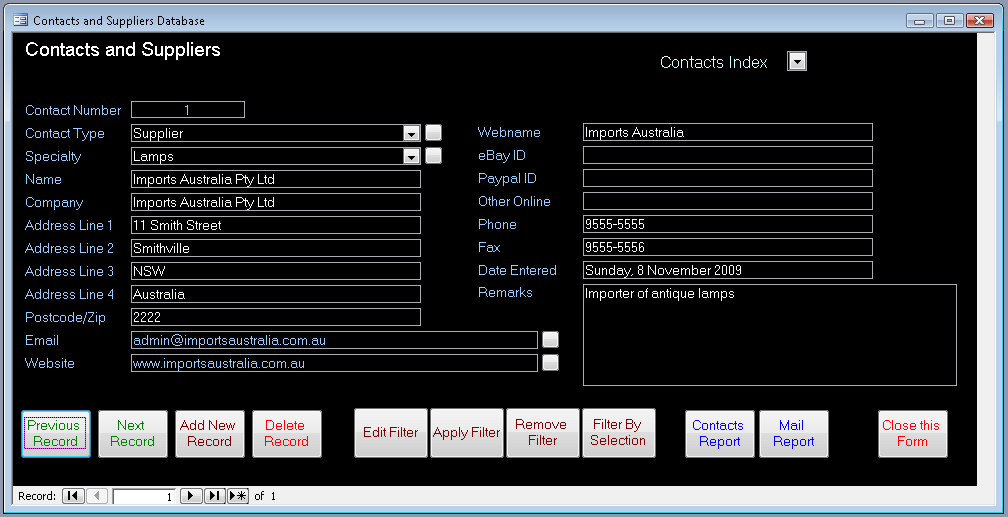Click the record number box in navigator
The image size is (1008, 517).
click(x=144, y=496)
